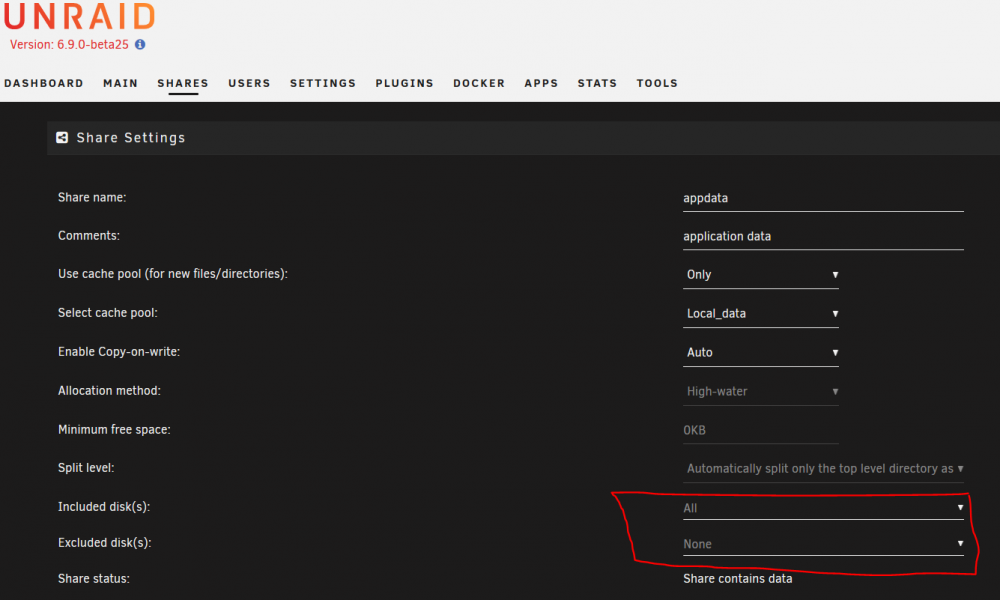
Task: Expand the Select cache pool dropdown
Action: pyautogui.click(x=760, y=314)
